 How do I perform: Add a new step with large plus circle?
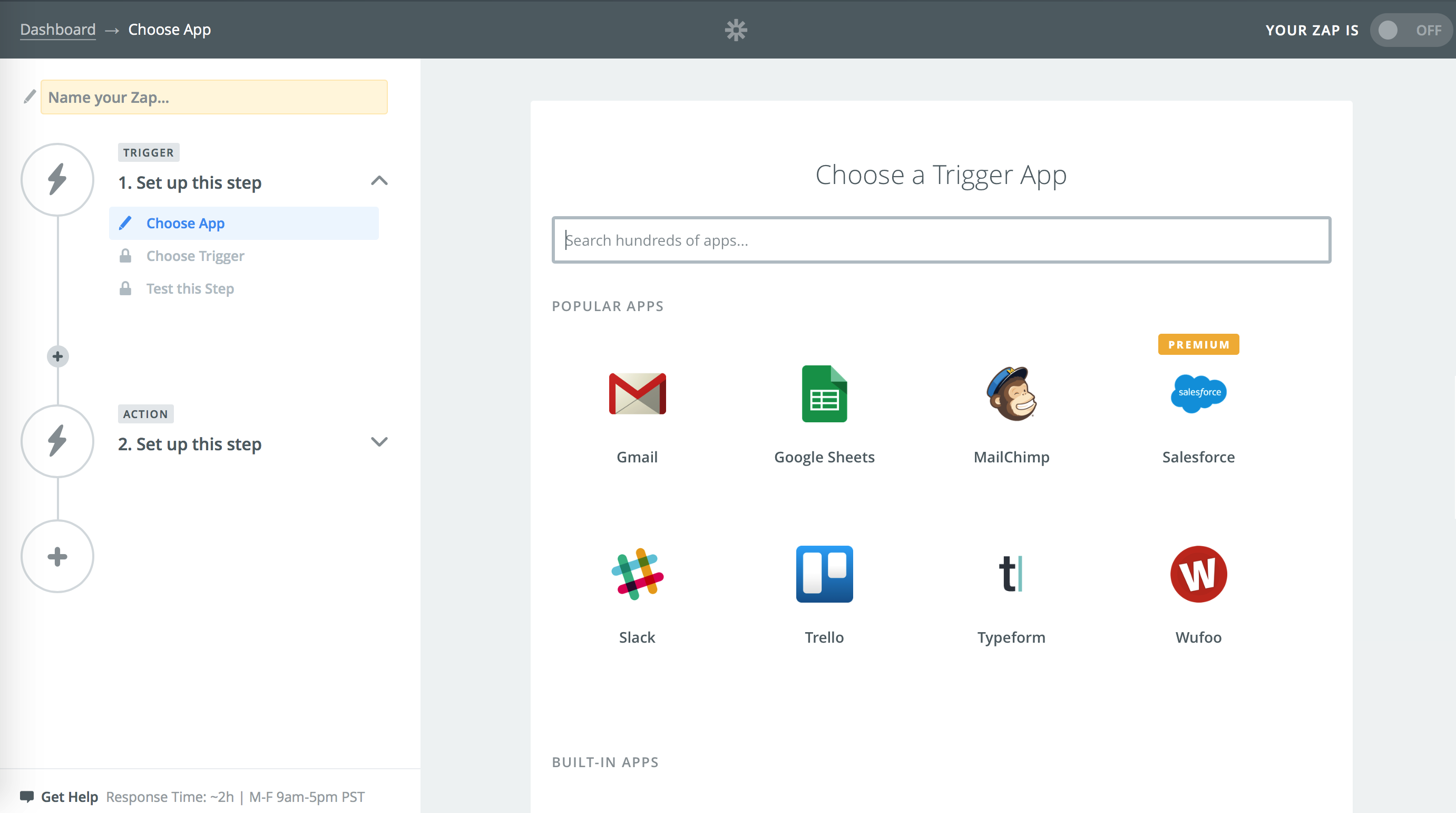click(x=57, y=556)
